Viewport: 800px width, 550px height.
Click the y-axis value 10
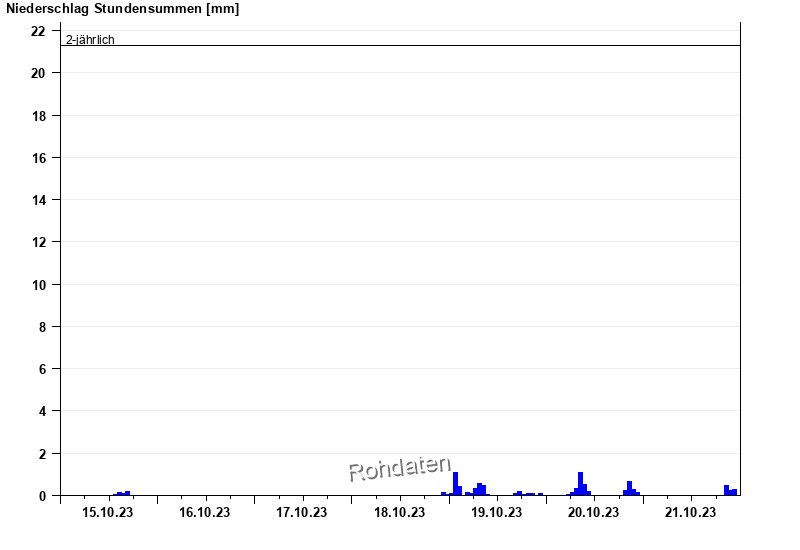[38, 285]
